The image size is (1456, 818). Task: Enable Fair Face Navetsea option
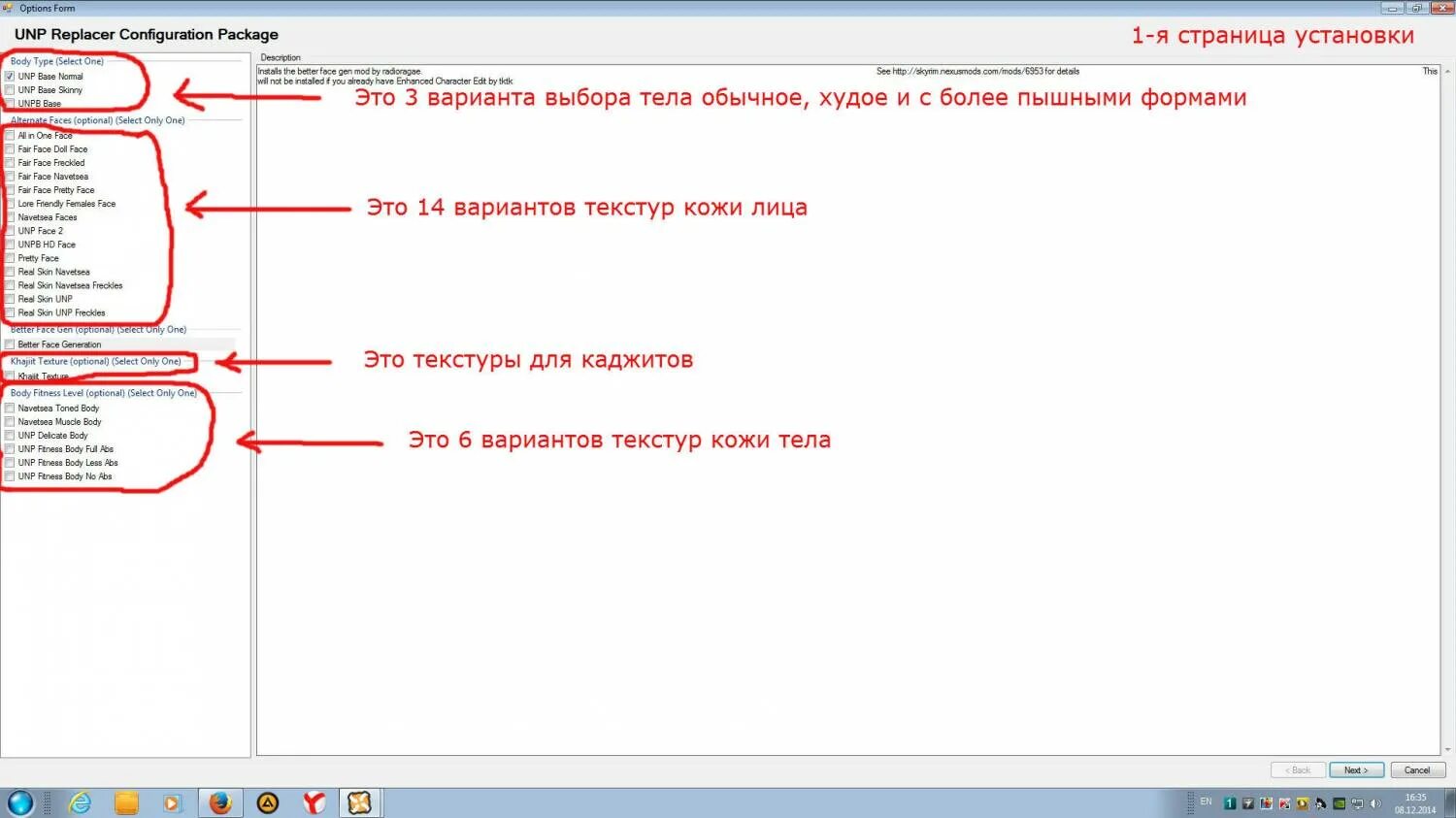(x=10, y=177)
